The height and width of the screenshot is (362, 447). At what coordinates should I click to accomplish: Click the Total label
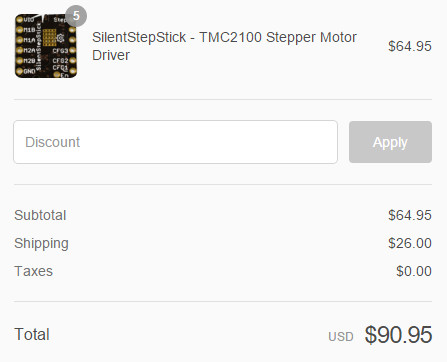coord(32,334)
